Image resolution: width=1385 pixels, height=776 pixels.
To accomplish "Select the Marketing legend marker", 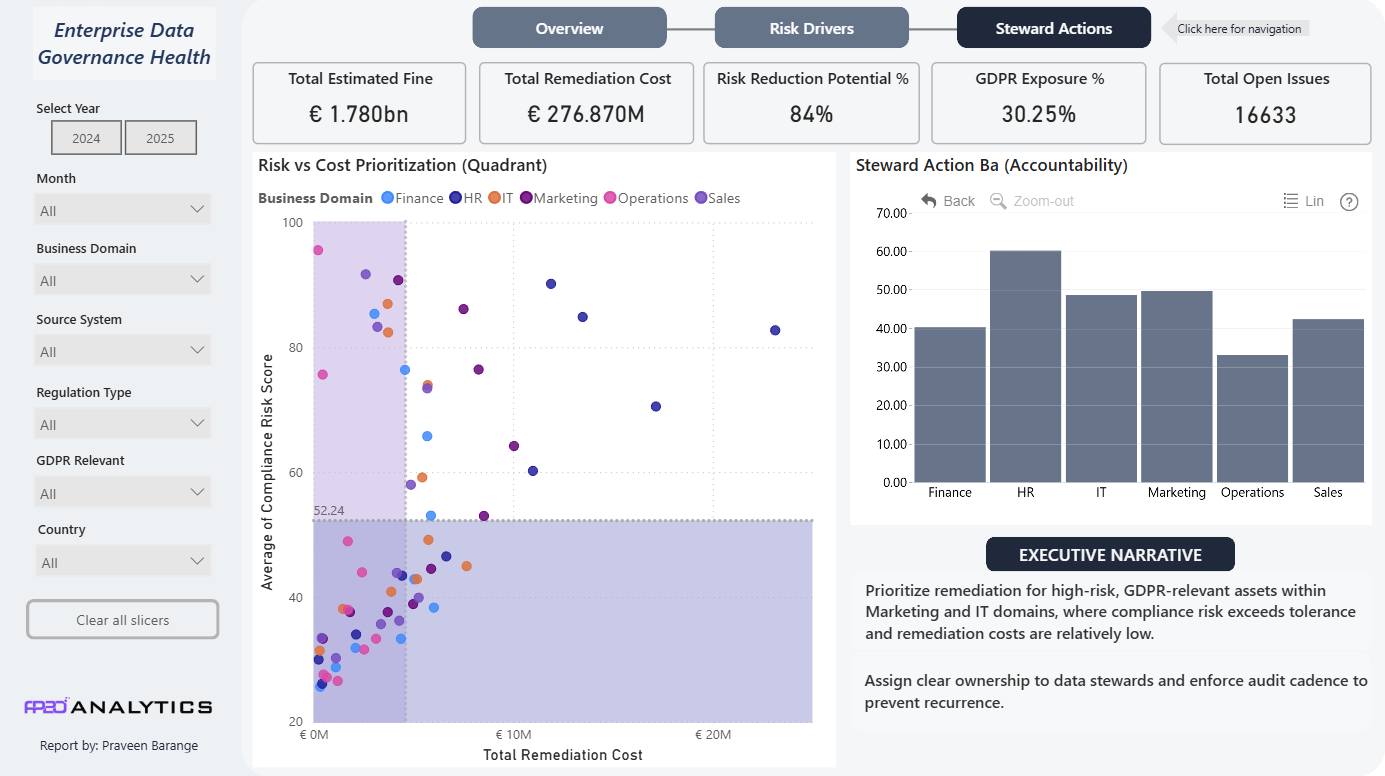I will click(x=526, y=198).
